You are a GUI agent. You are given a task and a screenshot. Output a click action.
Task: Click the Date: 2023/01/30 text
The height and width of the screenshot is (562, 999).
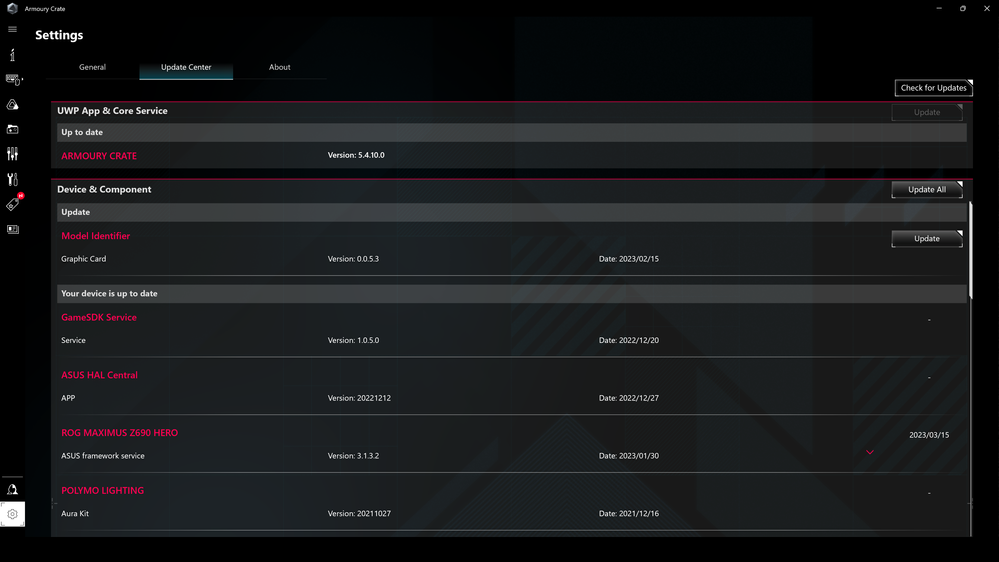629,456
